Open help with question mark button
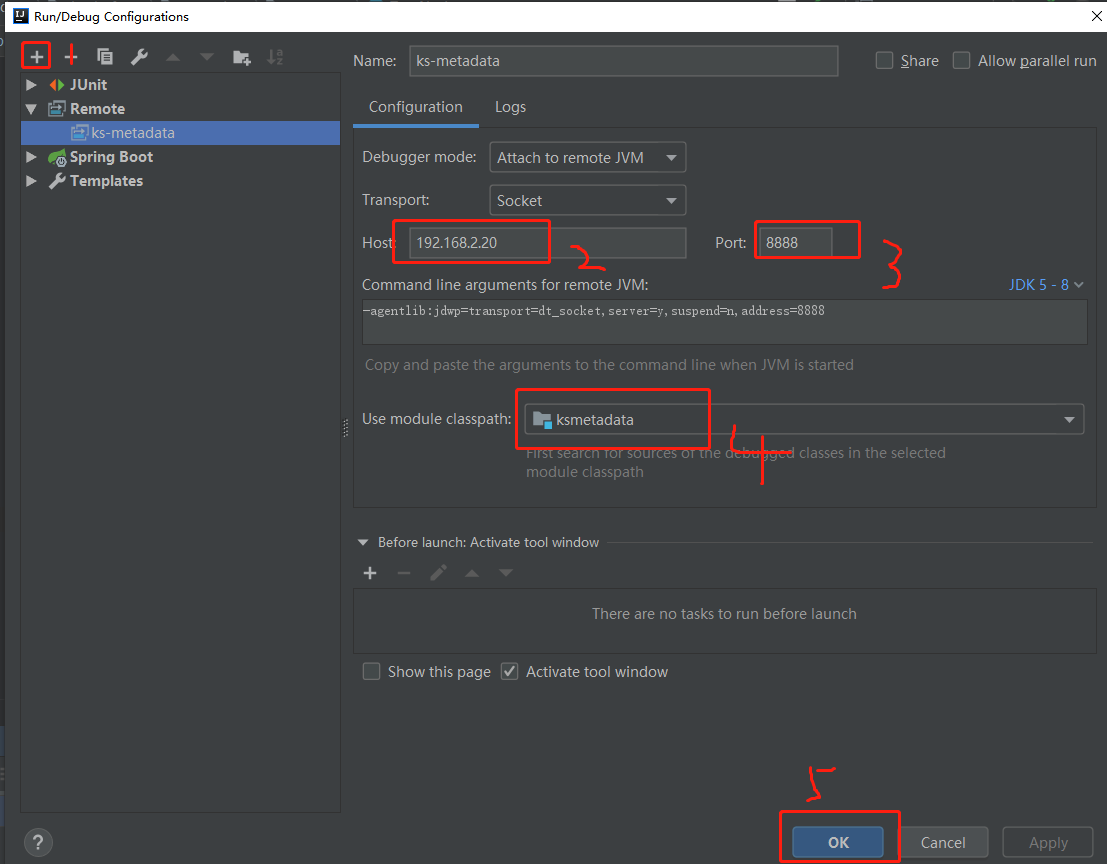 point(38,842)
